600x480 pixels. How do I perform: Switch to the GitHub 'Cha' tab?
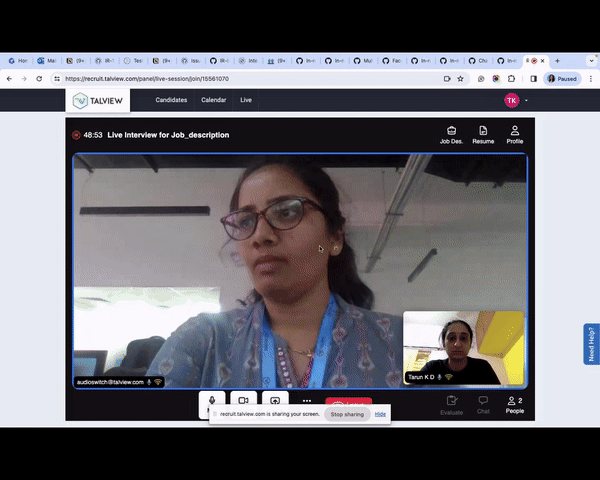(478, 61)
